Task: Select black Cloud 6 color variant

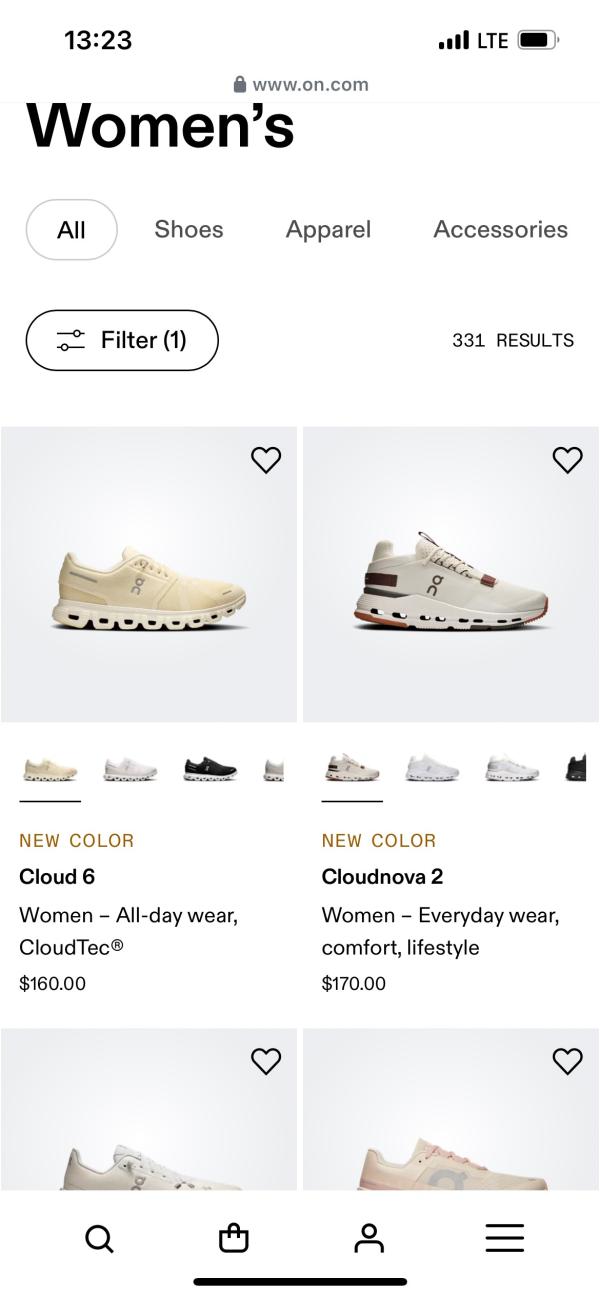Action: point(210,769)
